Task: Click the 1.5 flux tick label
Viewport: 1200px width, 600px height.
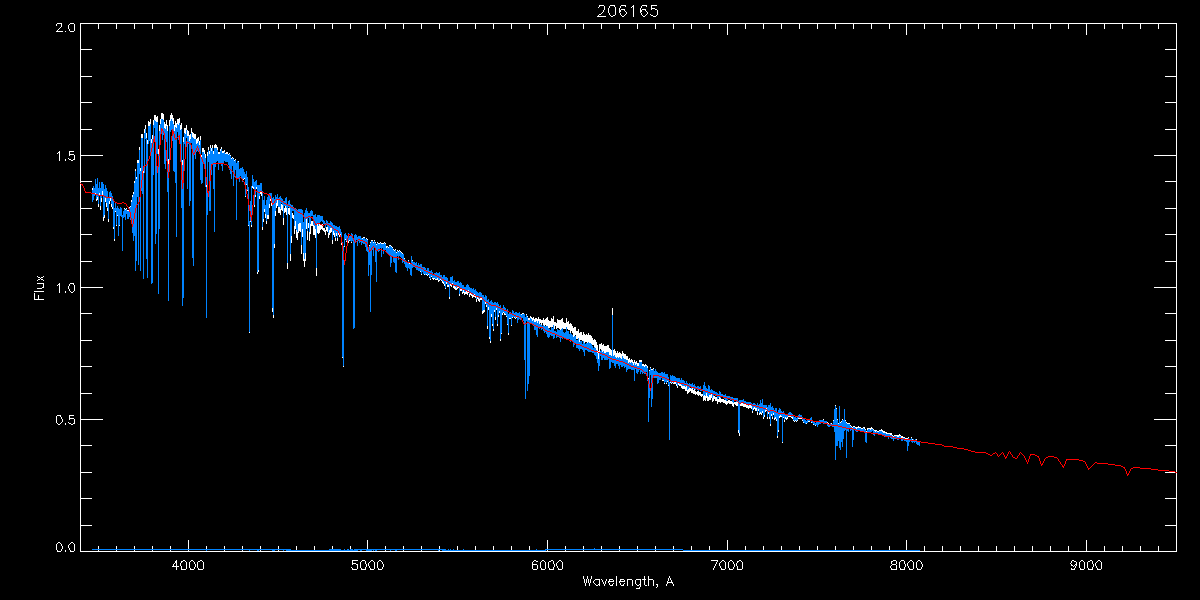Action: click(65, 156)
